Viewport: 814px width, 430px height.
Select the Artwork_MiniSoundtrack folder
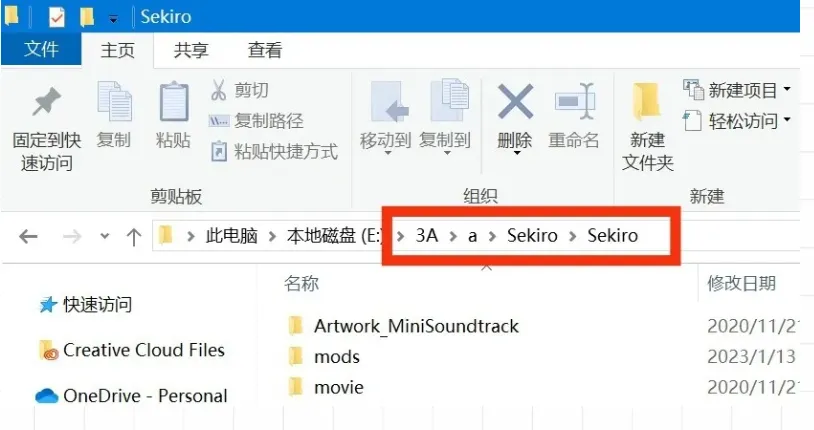tap(416, 326)
